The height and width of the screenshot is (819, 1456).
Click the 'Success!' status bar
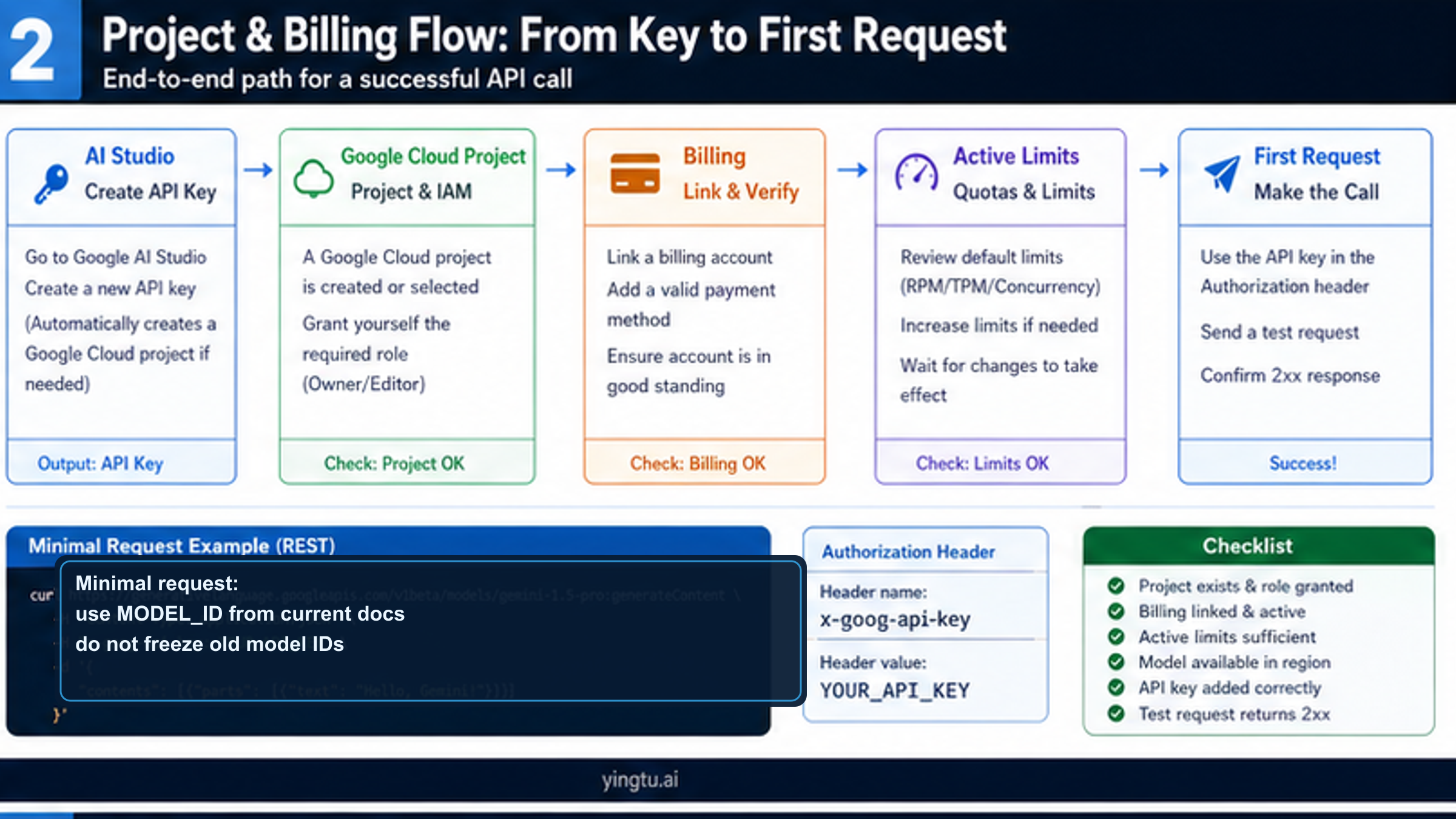1302,463
